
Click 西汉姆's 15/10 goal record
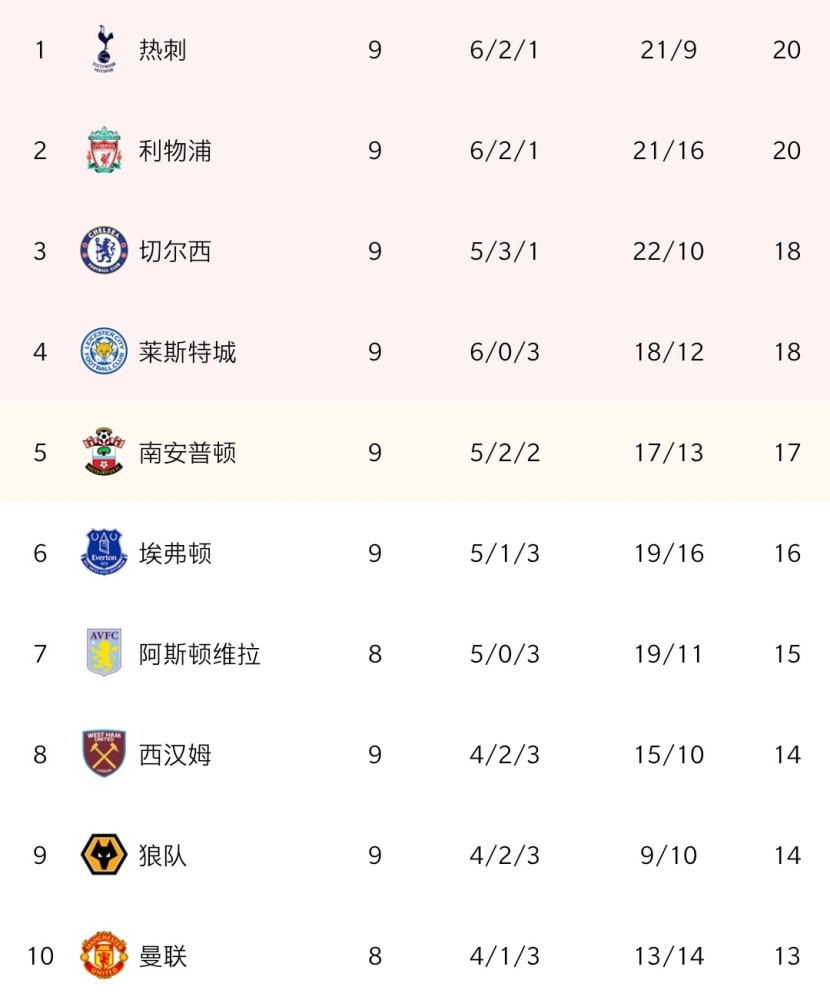pos(668,755)
